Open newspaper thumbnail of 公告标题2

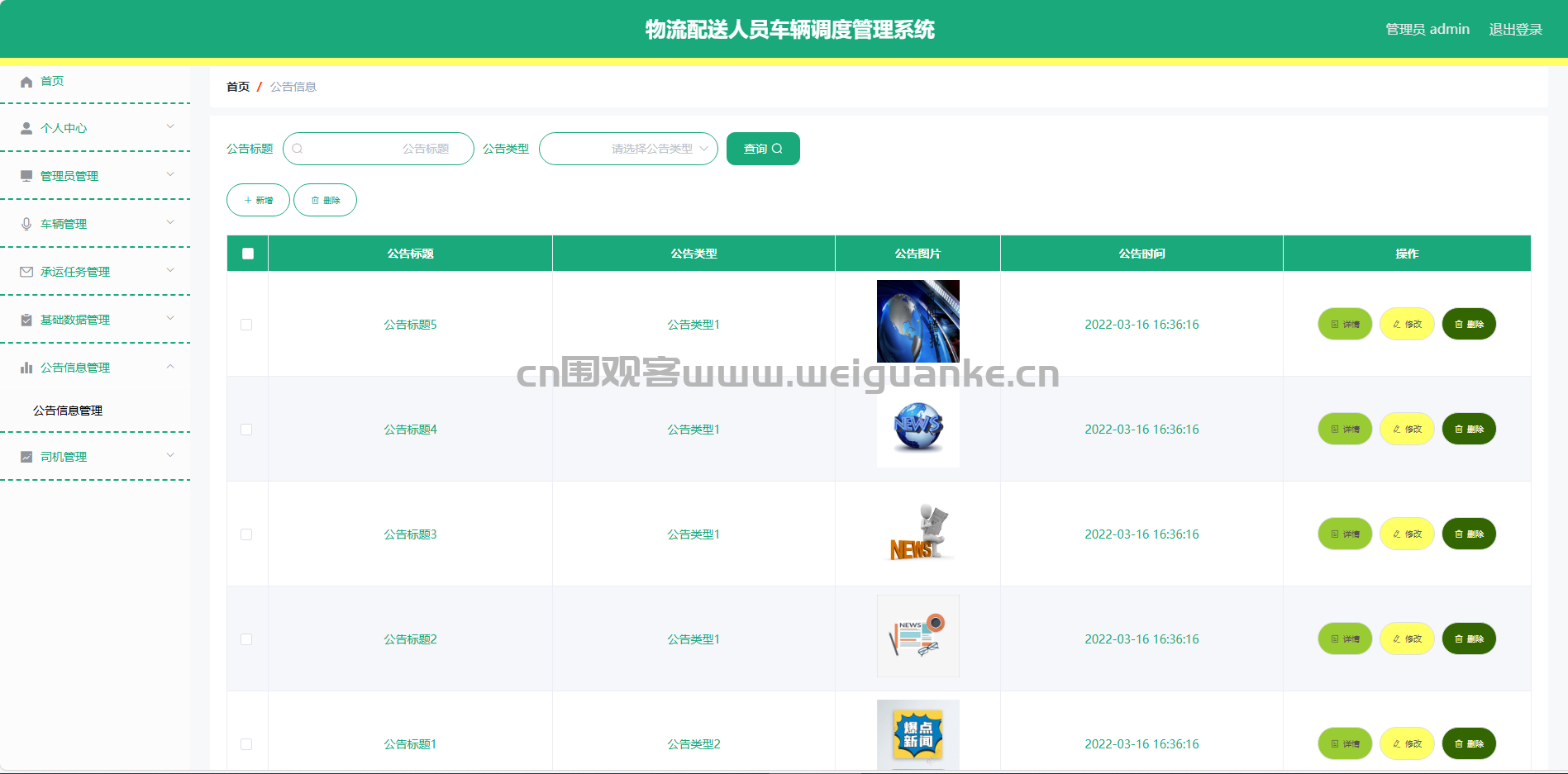[918, 636]
